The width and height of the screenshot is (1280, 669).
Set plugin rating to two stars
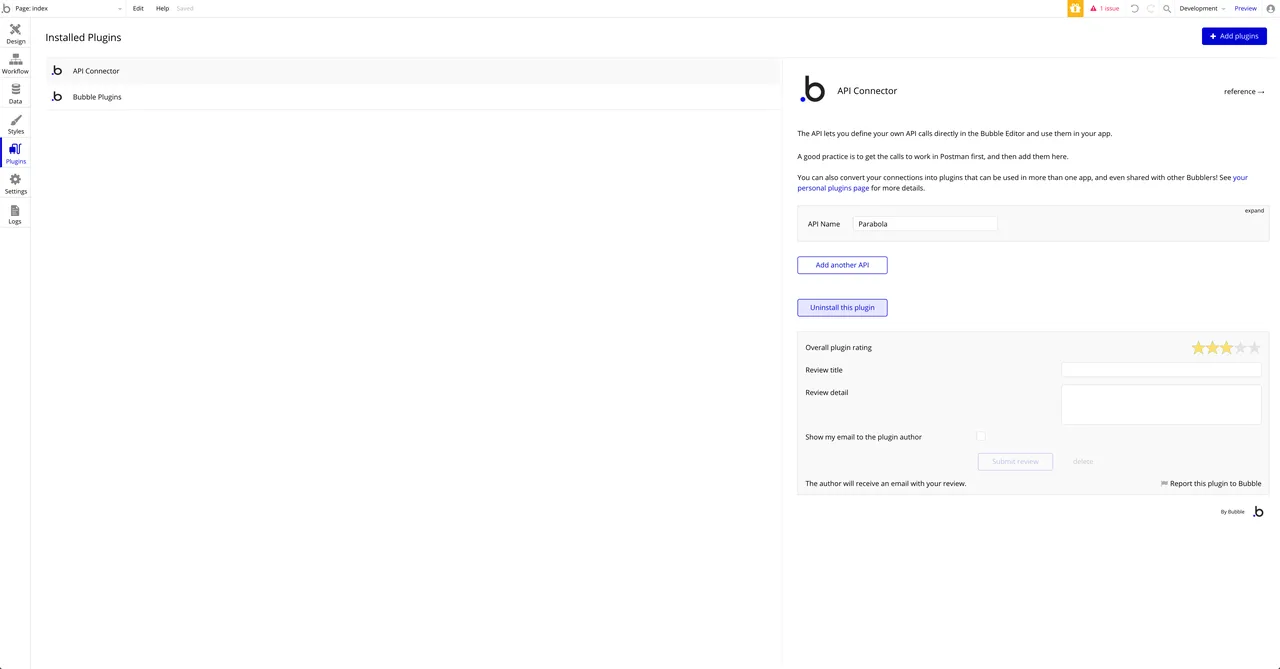1212,348
